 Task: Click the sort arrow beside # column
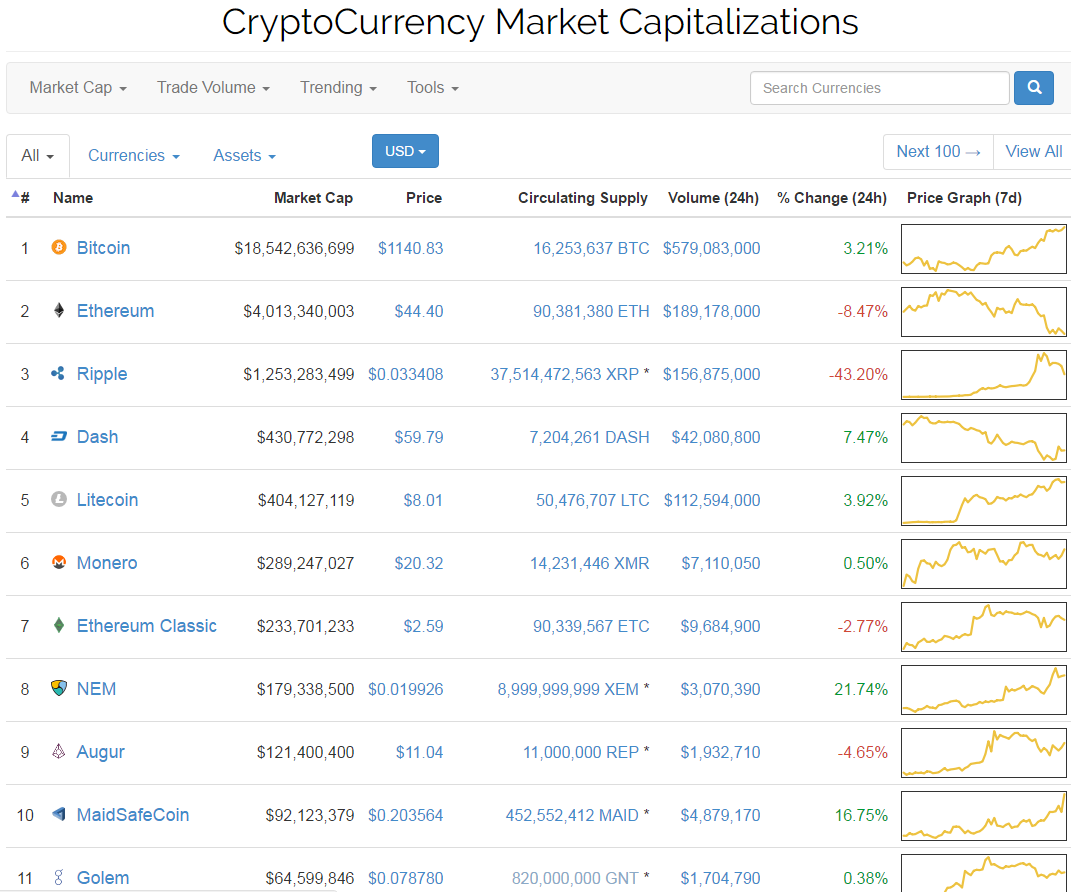[x=15, y=195]
